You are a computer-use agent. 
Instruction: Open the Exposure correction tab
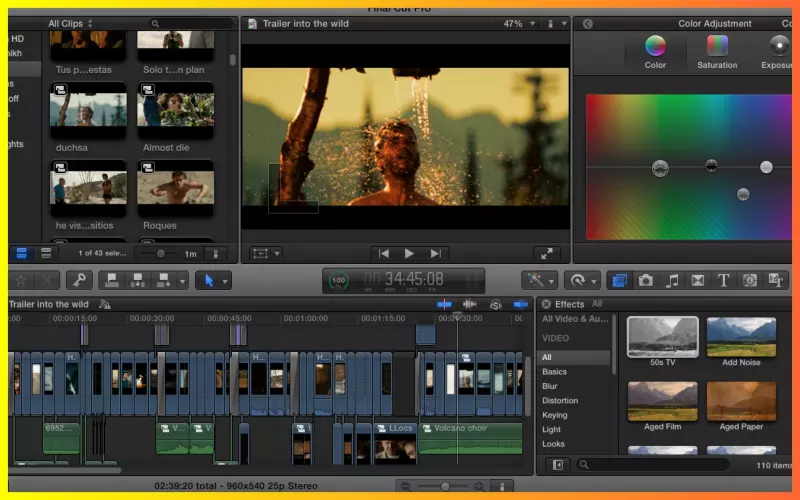tap(779, 52)
